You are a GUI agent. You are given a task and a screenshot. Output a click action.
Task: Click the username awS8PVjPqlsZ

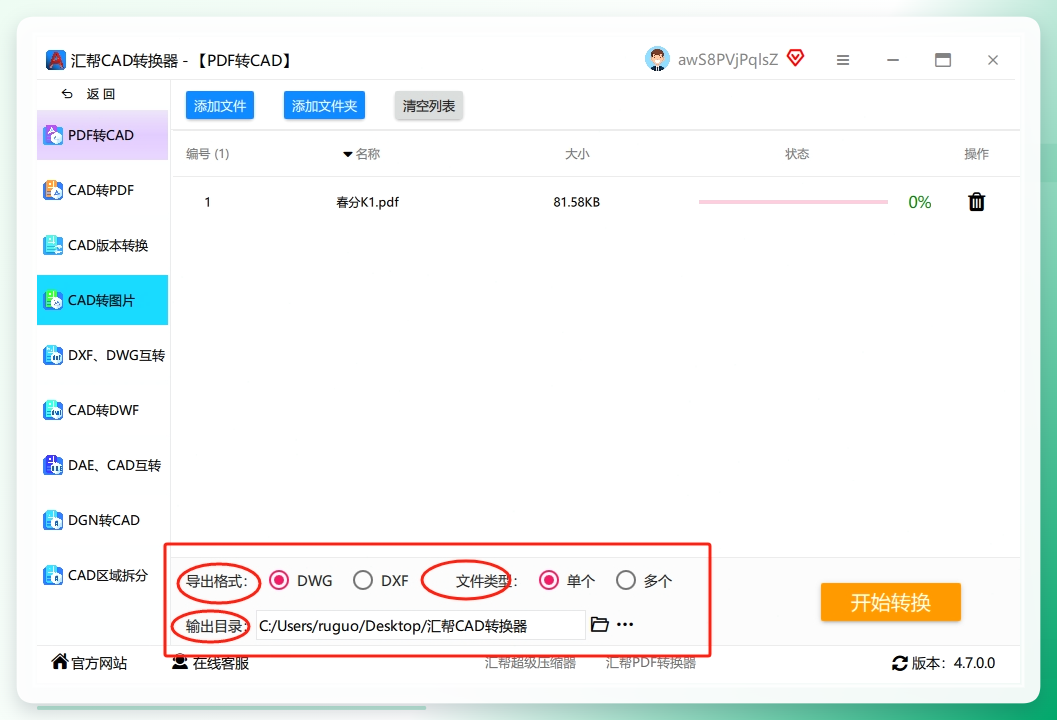[727, 60]
